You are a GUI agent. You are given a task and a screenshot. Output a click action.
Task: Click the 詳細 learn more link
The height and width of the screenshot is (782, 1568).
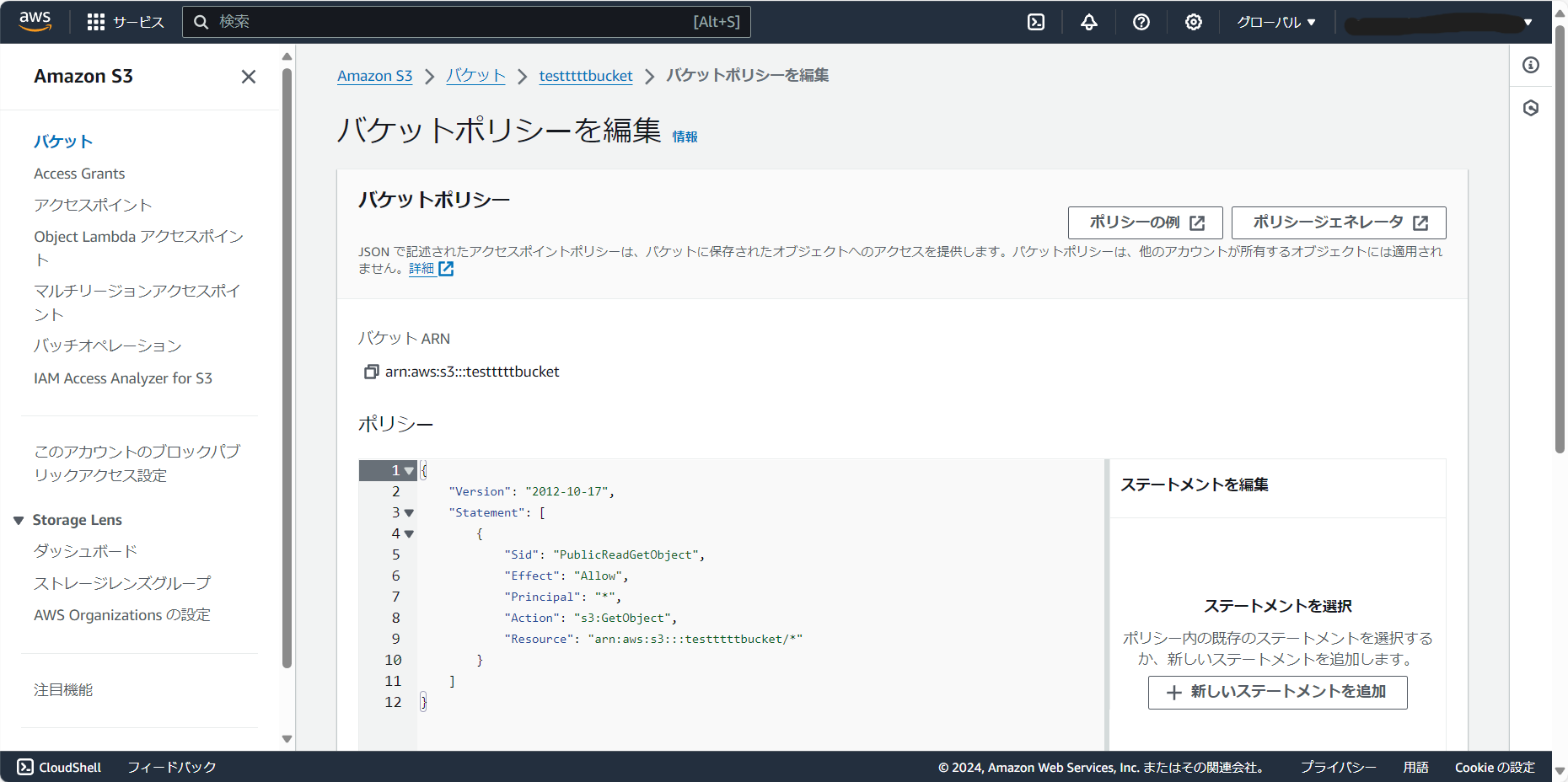(422, 269)
